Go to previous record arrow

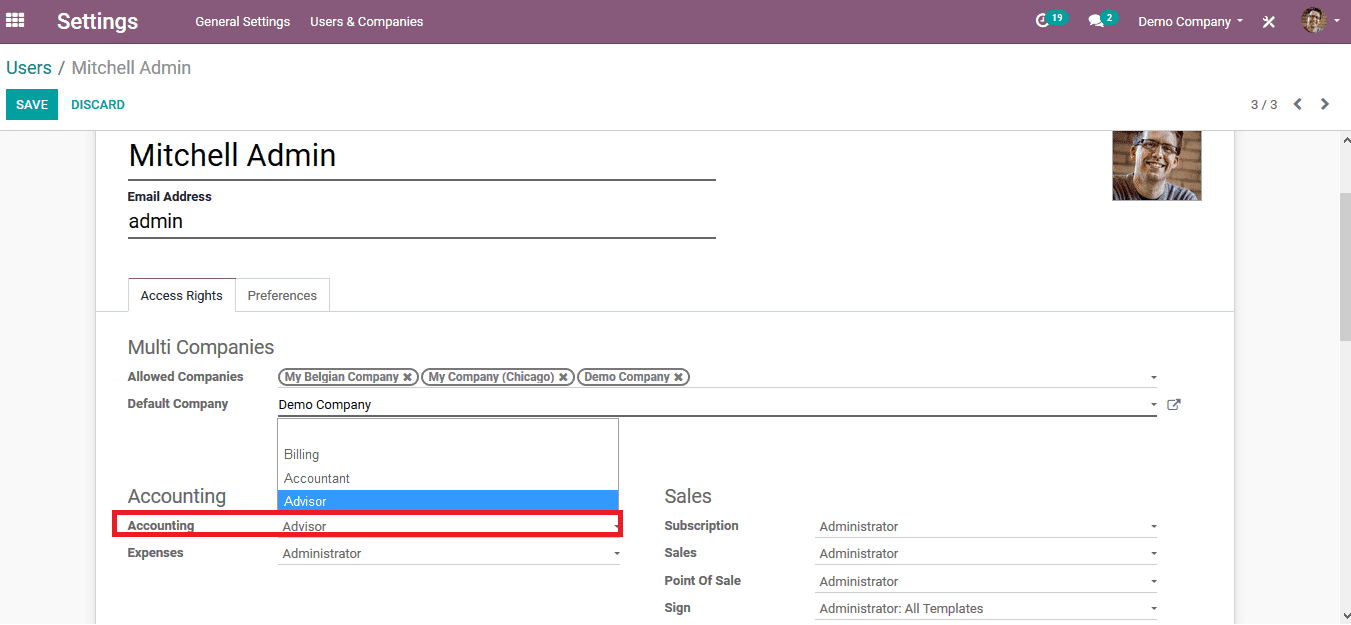(x=1298, y=104)
